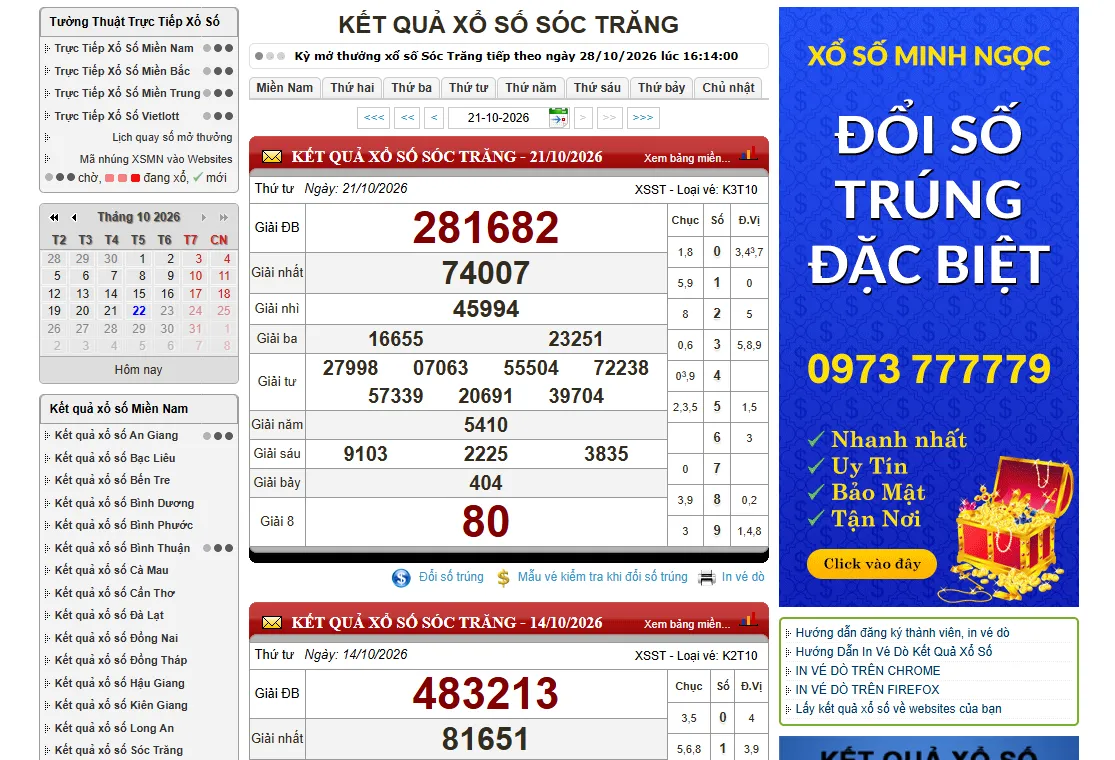Open Kết quả xổ số Sóc Trăng
1115x760 pixels.
click(x=119, y=750)
